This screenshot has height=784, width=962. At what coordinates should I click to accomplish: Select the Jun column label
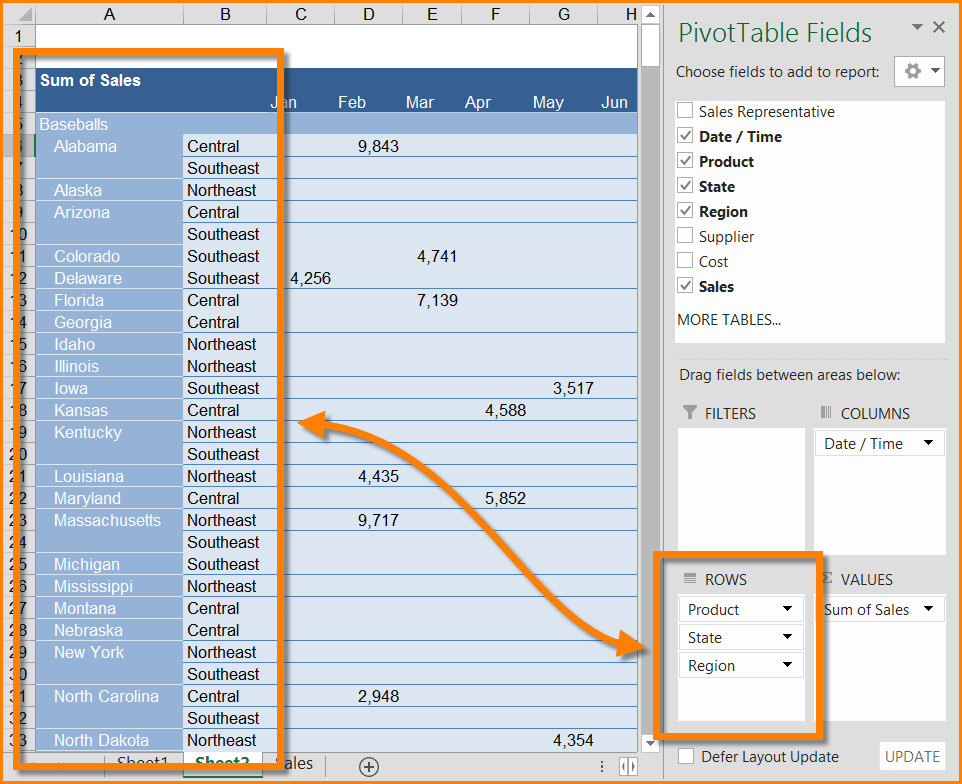click(614, 102)
